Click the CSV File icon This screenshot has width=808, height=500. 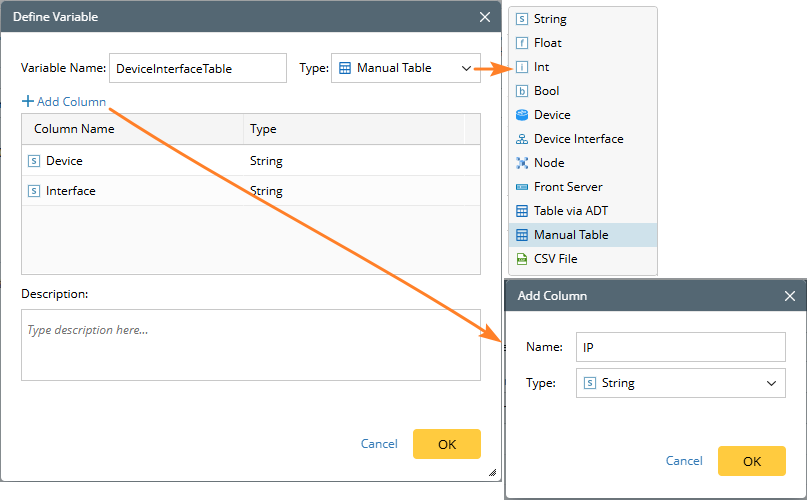coord(522,259)
